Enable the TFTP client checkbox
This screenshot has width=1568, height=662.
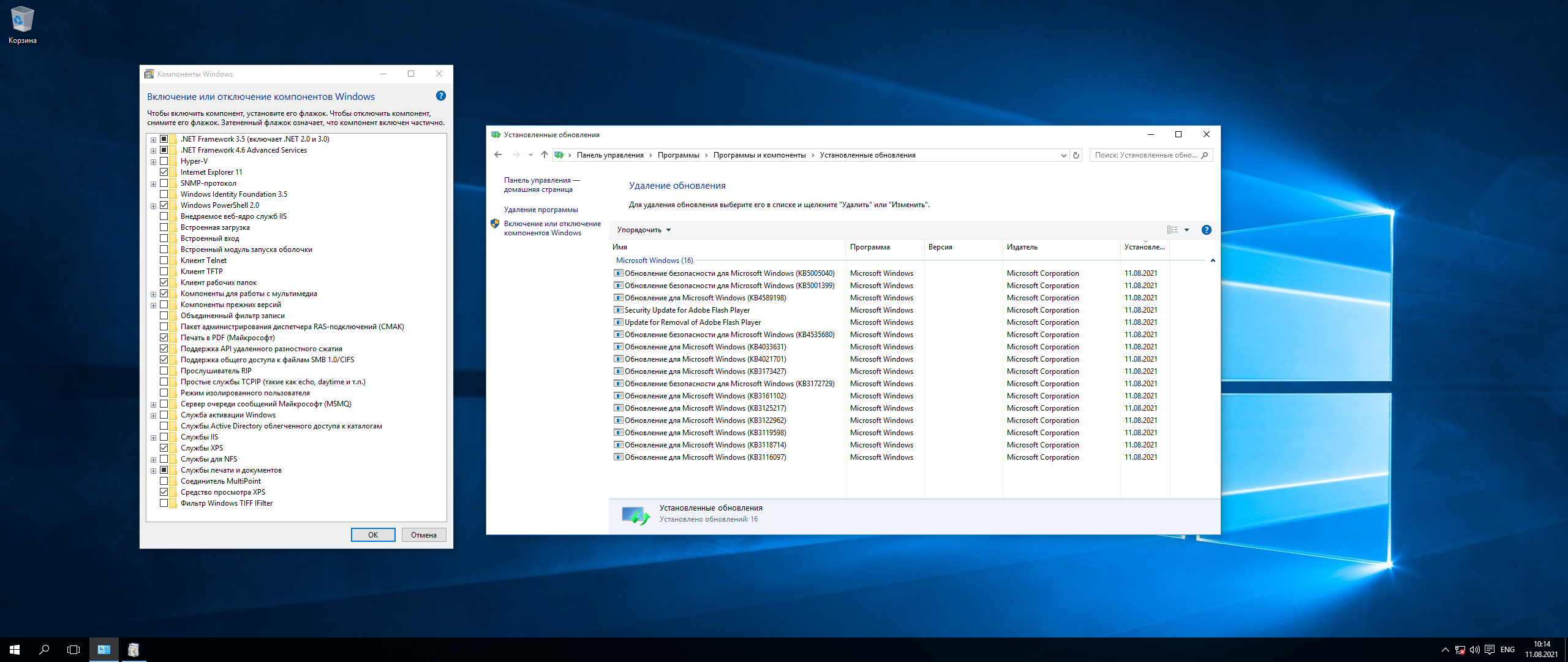click(164, 272)
